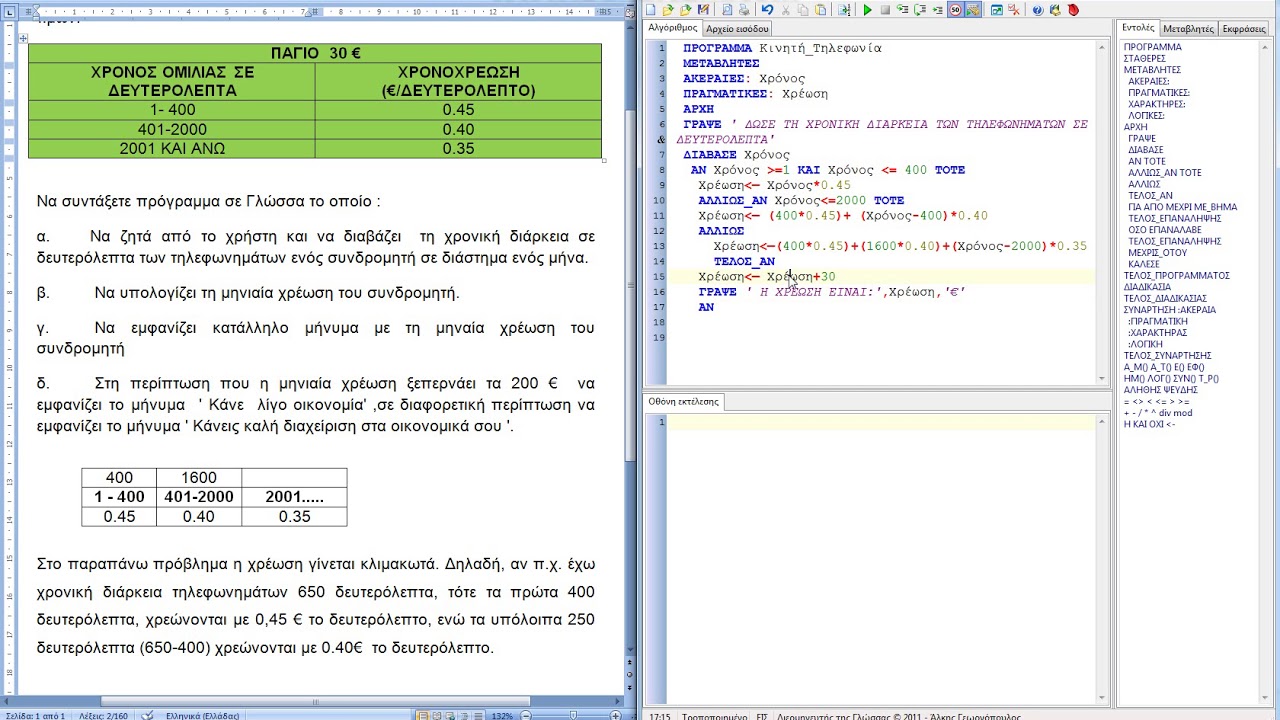
Task: Toggle the keyboard input icon
Action: click(973, 10)
